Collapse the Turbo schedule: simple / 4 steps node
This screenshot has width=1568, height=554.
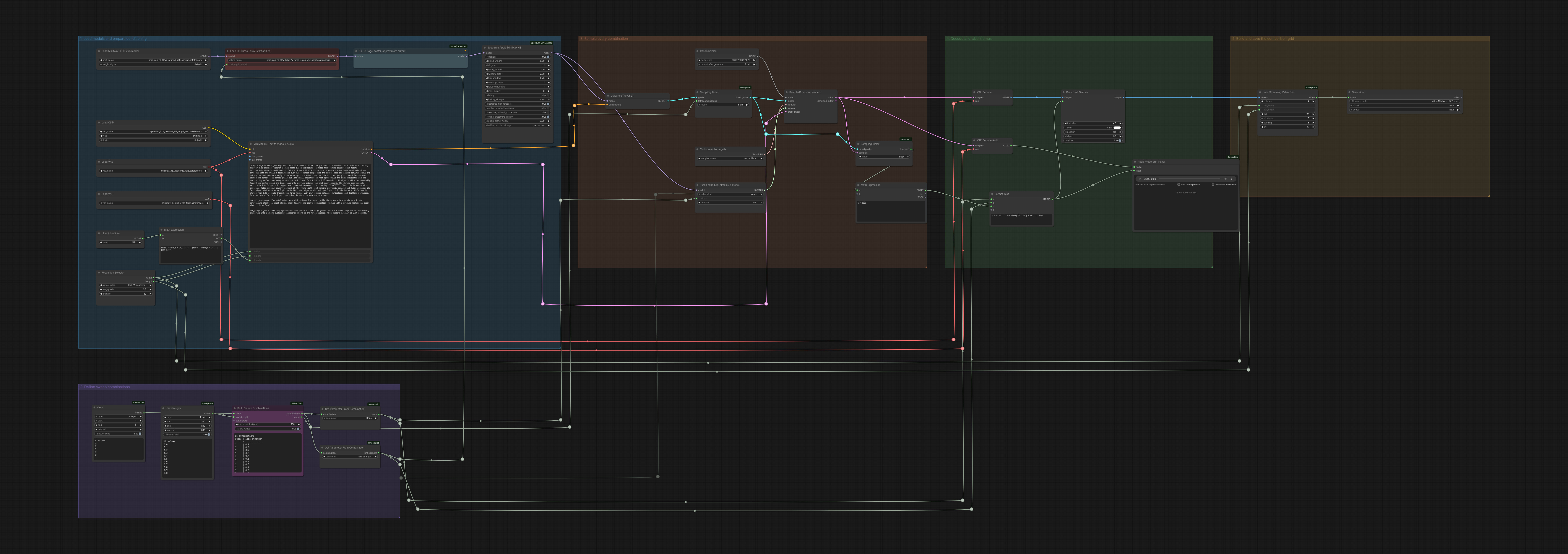tap(698, 185)
